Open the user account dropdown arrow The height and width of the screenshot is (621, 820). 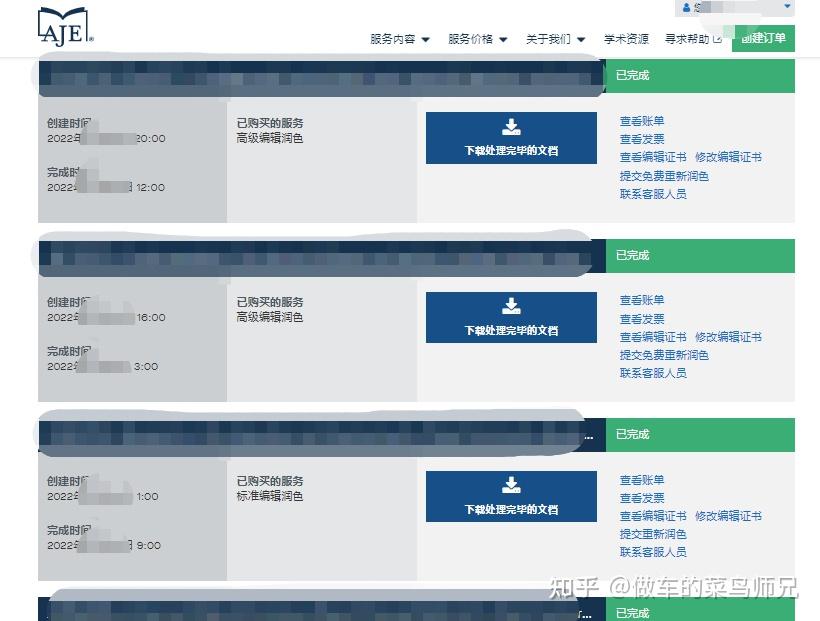(x=787, y=6)
